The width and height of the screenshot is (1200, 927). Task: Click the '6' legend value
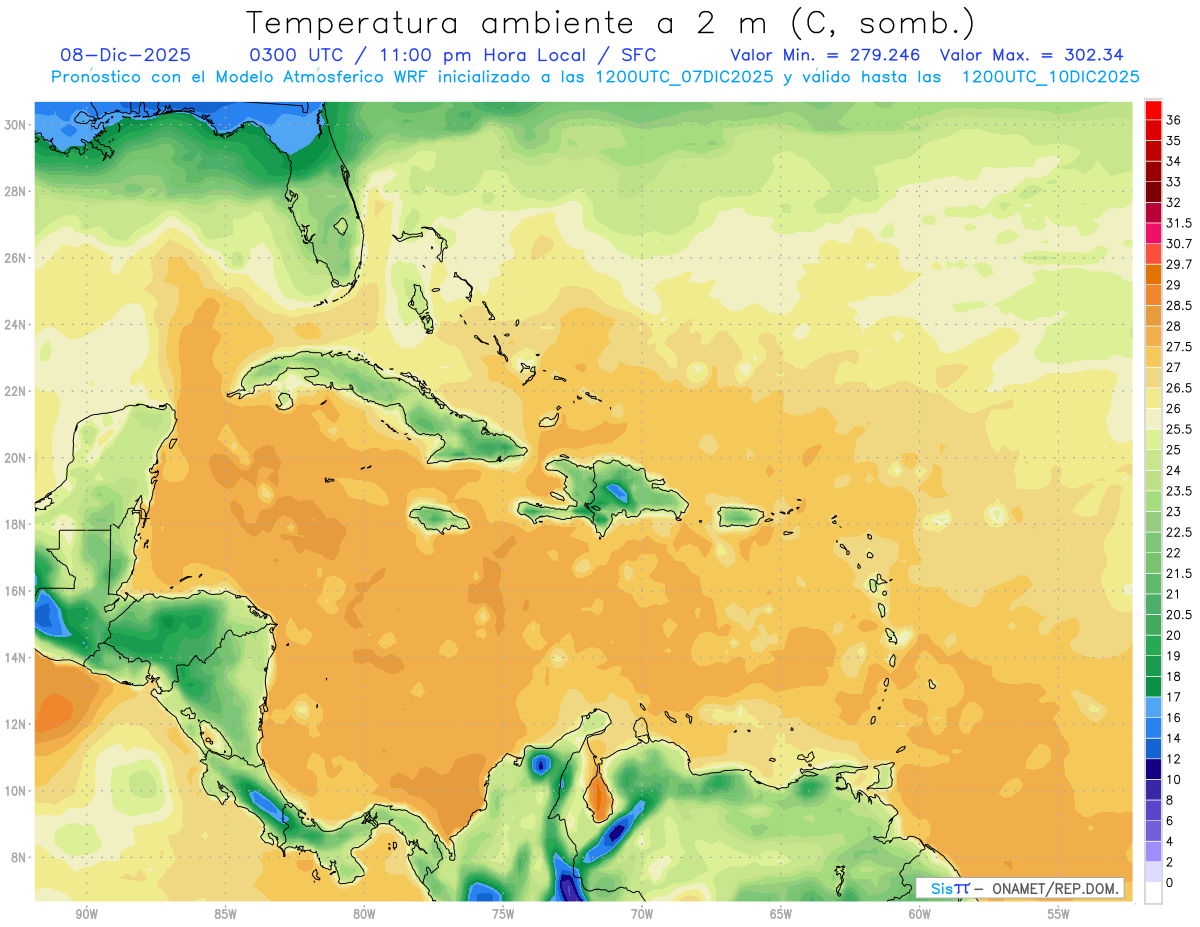1170,821
